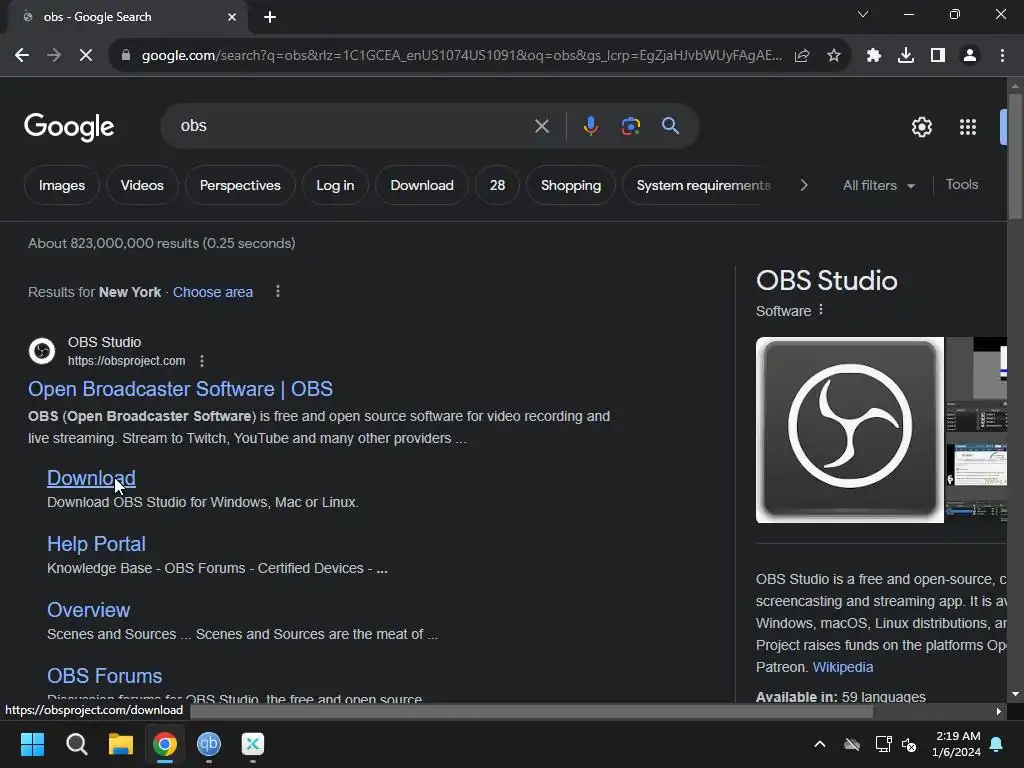Clear the search box text
The width and height of the screenshot is (1024, 768).
point(542,126)
